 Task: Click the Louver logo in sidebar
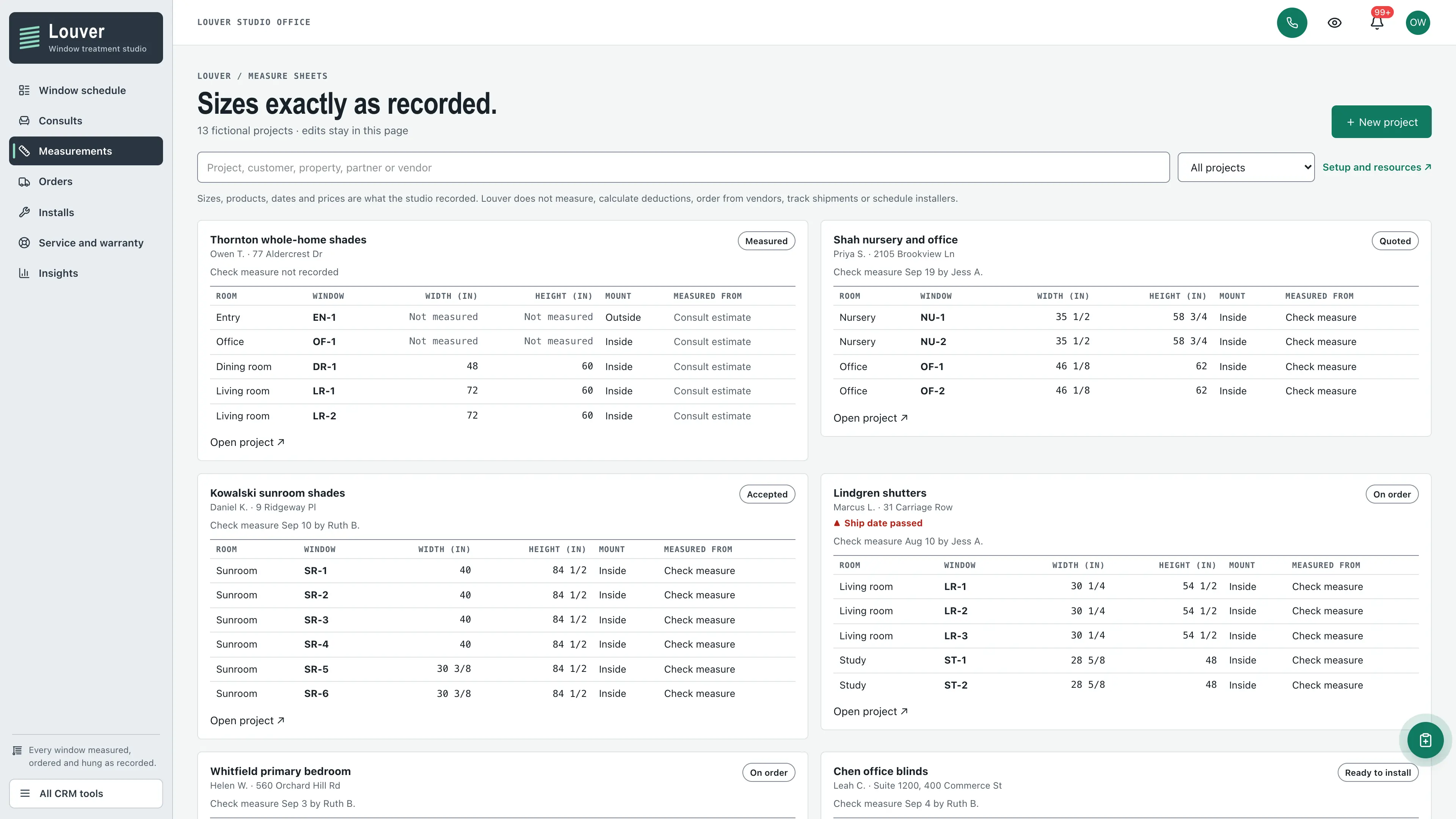pyautogui.click(x=86, y=38)
